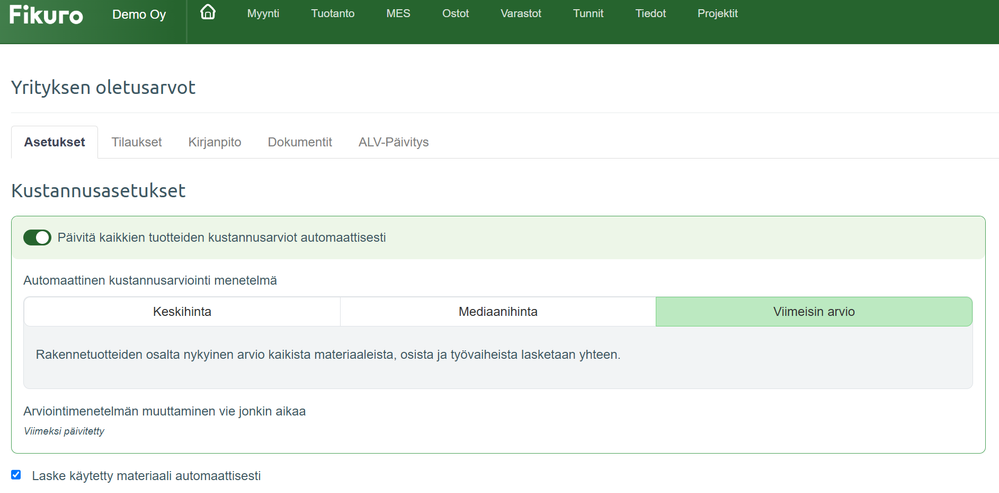Select the Keskihinta estimation method

(182, 312)
